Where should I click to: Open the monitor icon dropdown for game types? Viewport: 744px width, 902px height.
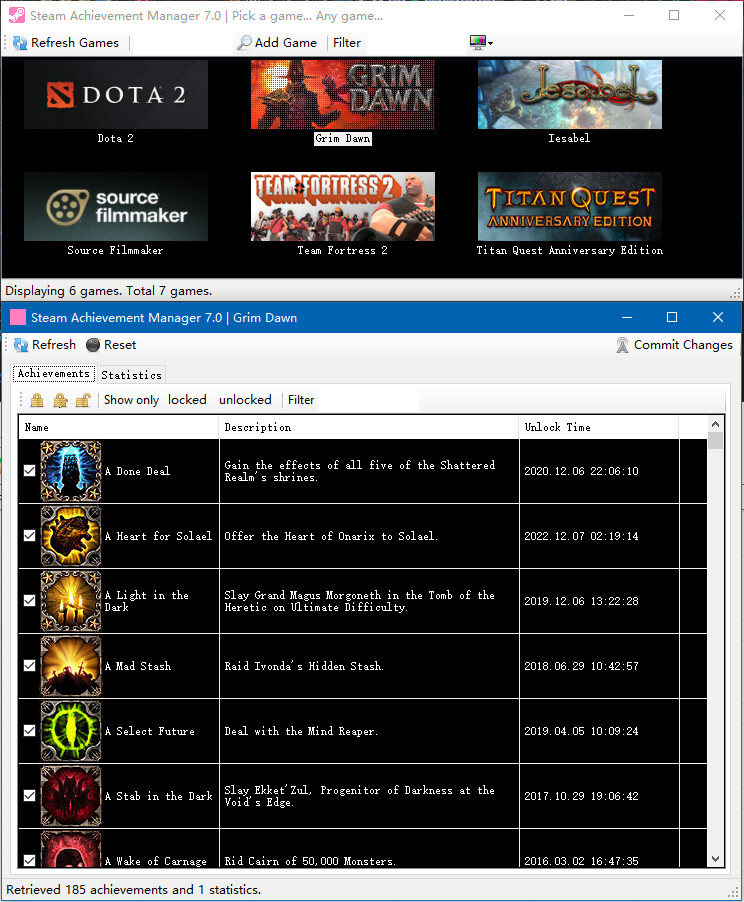[x=481, y=43]
